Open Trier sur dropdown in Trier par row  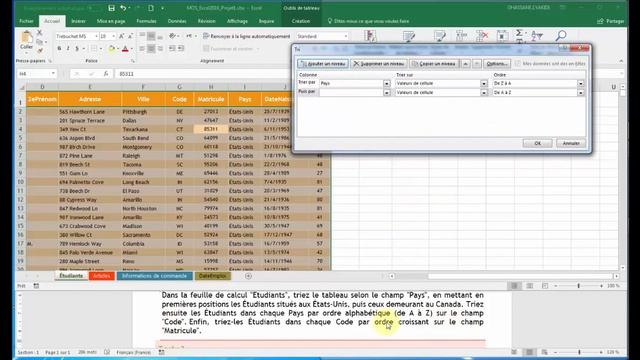point(484,83)
